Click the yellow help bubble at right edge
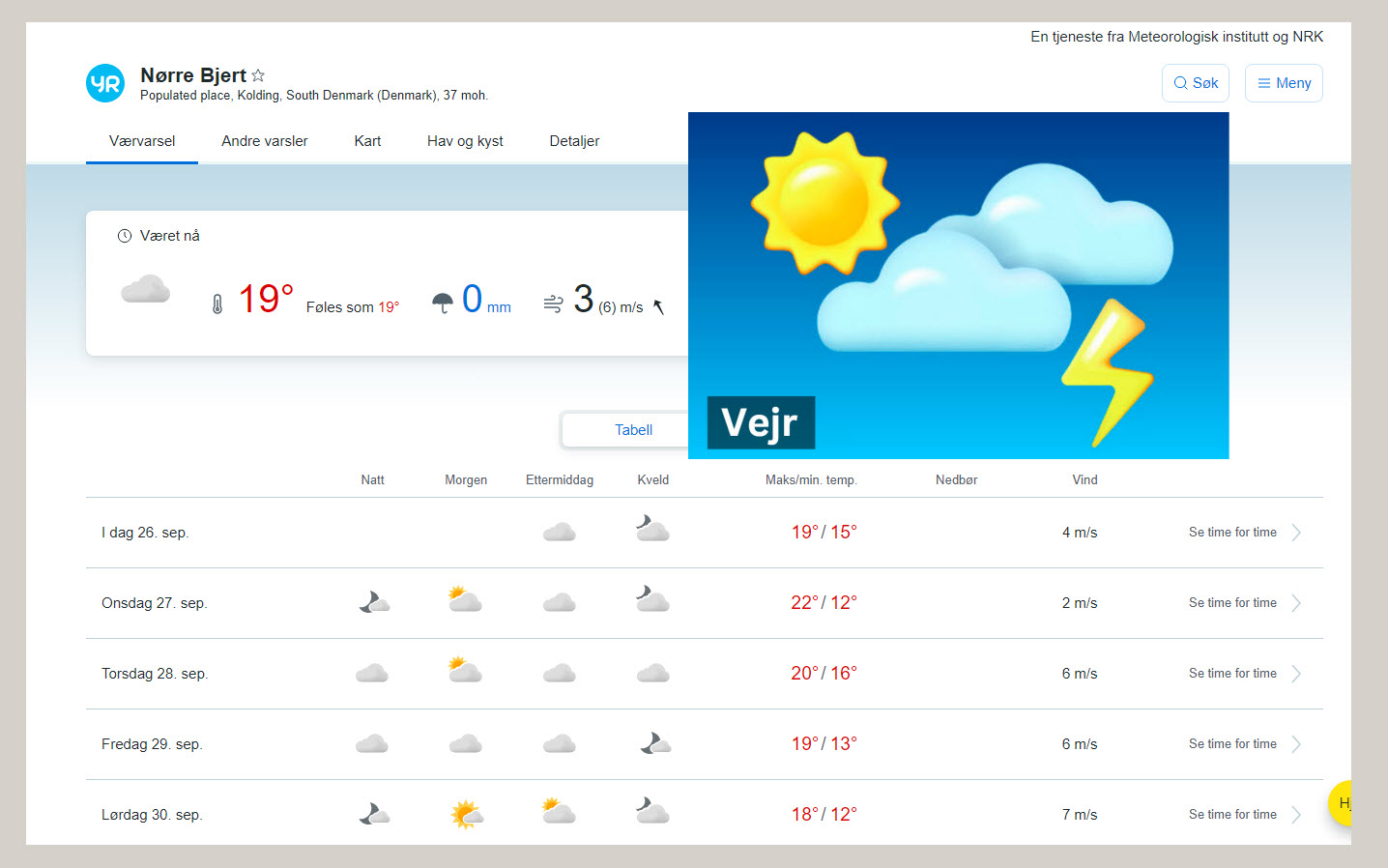The height and width of the screenshot is (868, 1388). [1340, 803]
